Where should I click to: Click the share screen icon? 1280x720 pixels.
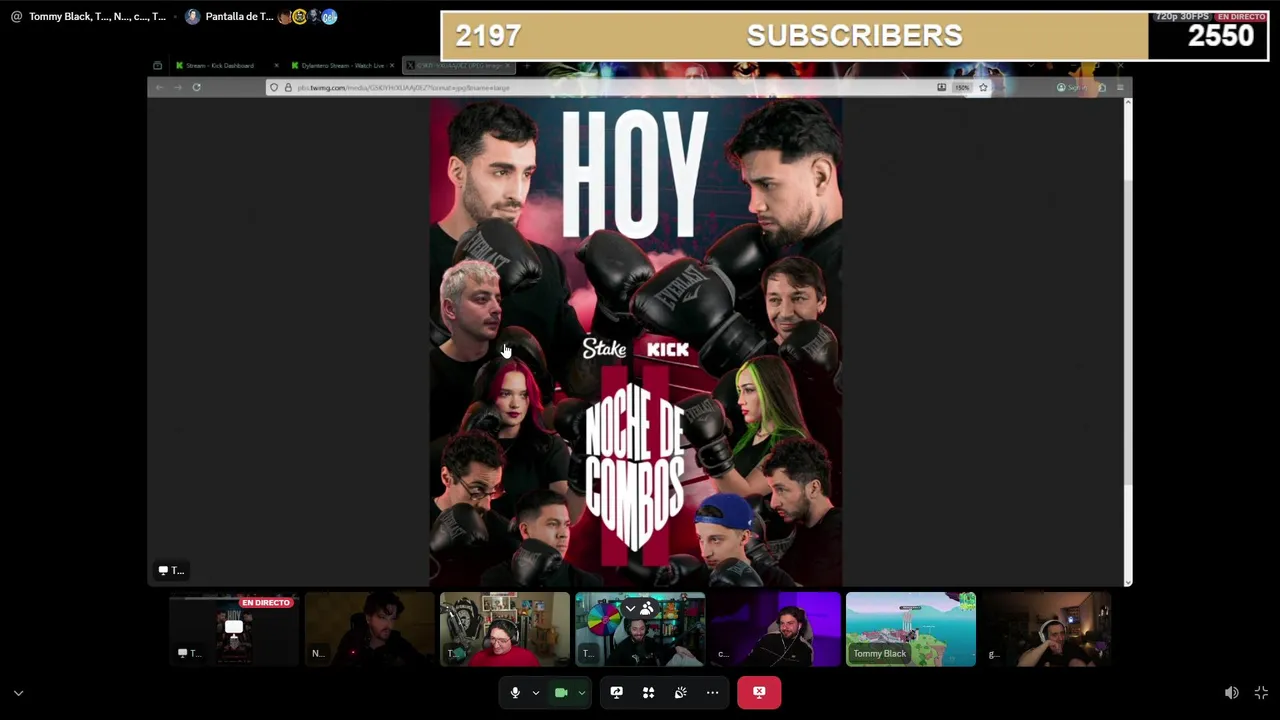tap(616, 692)
